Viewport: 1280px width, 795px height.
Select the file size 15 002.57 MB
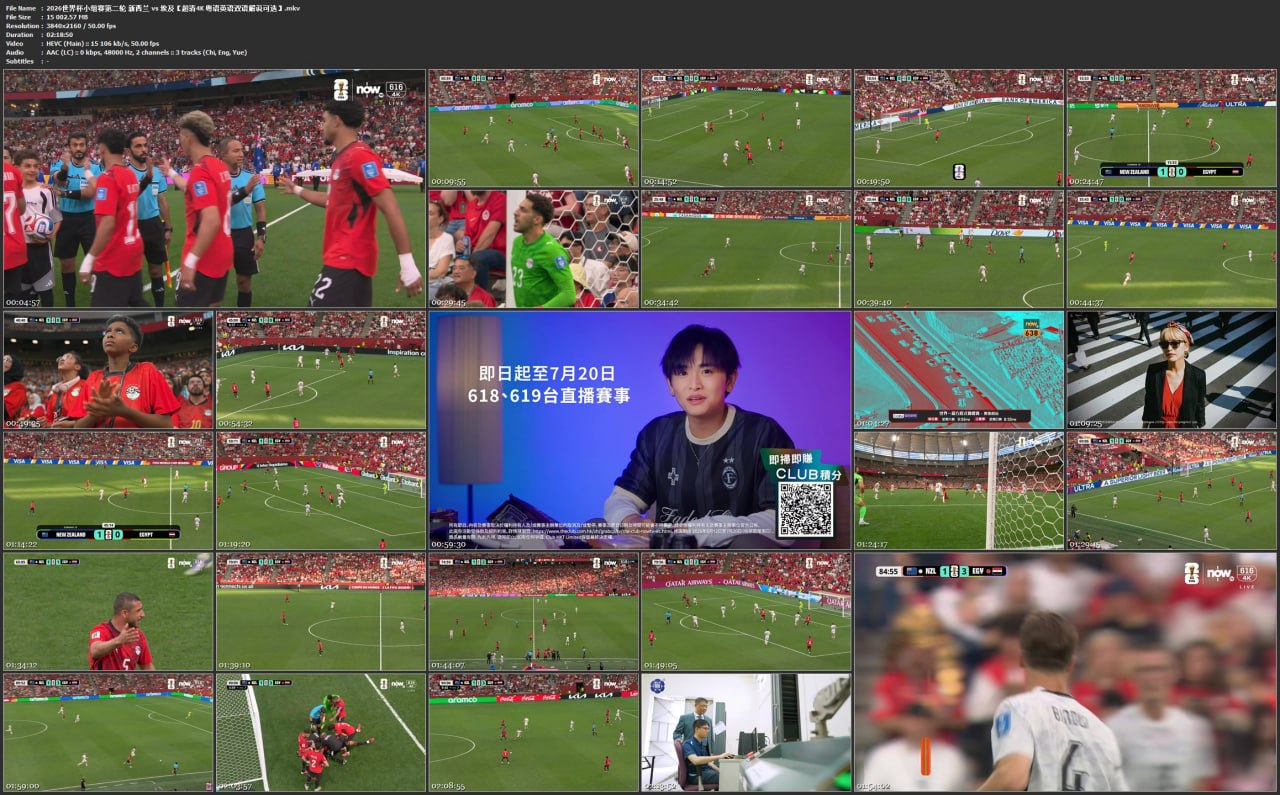[x=67, y=17]
